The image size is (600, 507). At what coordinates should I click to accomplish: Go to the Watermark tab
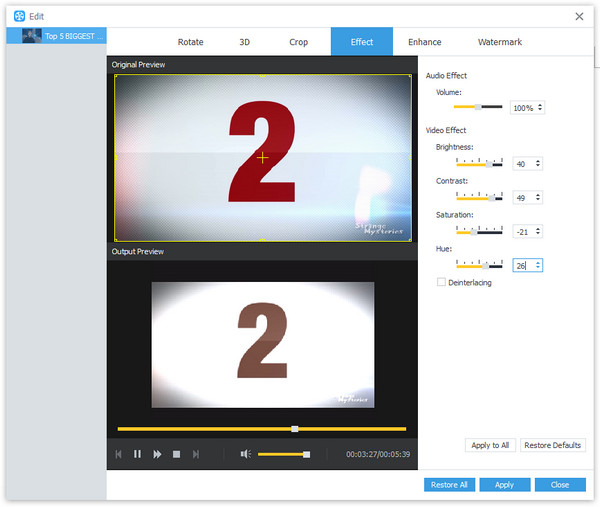(x=499, y=42)
